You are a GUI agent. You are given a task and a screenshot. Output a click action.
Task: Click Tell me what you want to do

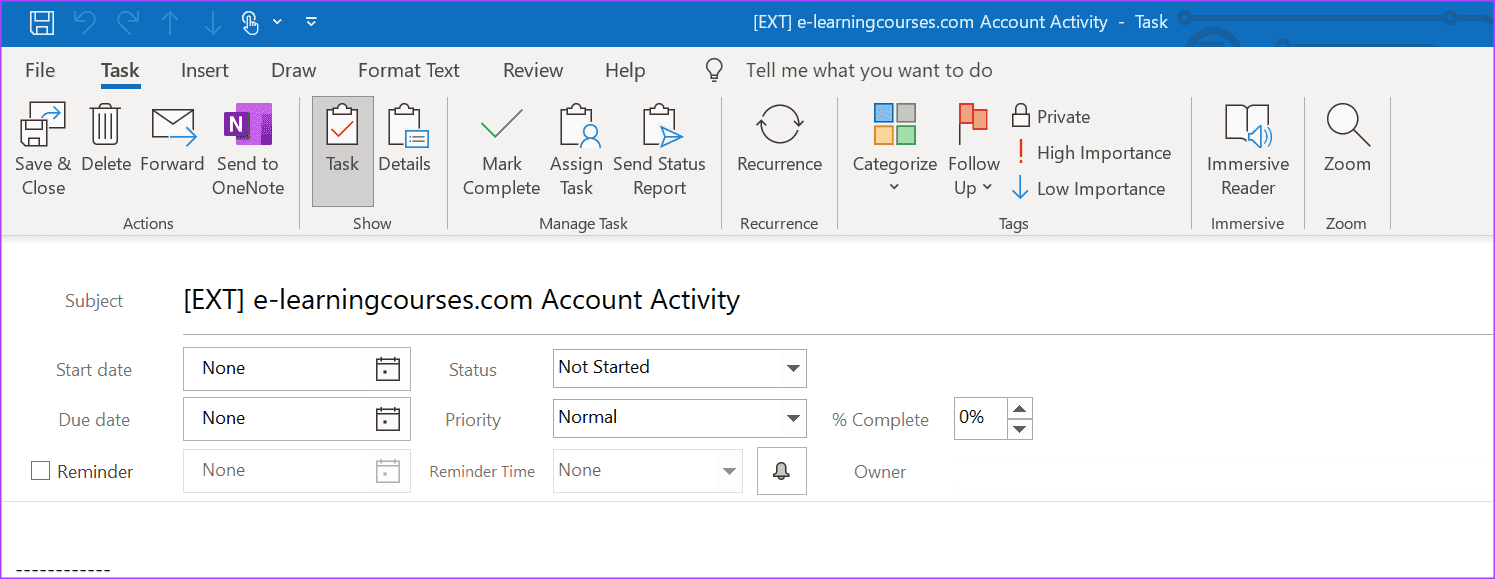click(x=869, y=70)
